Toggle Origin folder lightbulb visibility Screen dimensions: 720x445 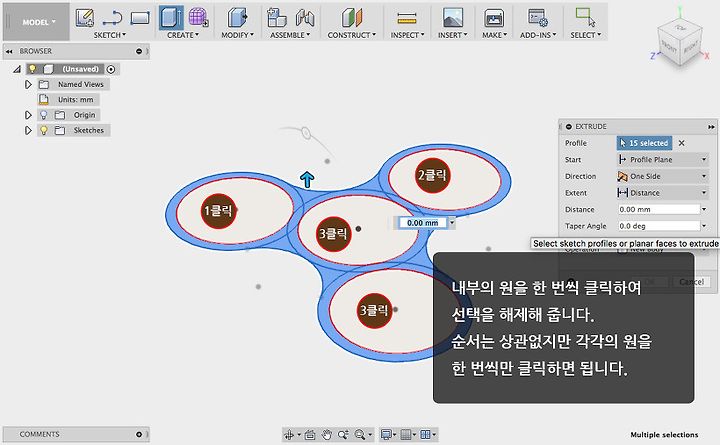[x=44, y=115]
